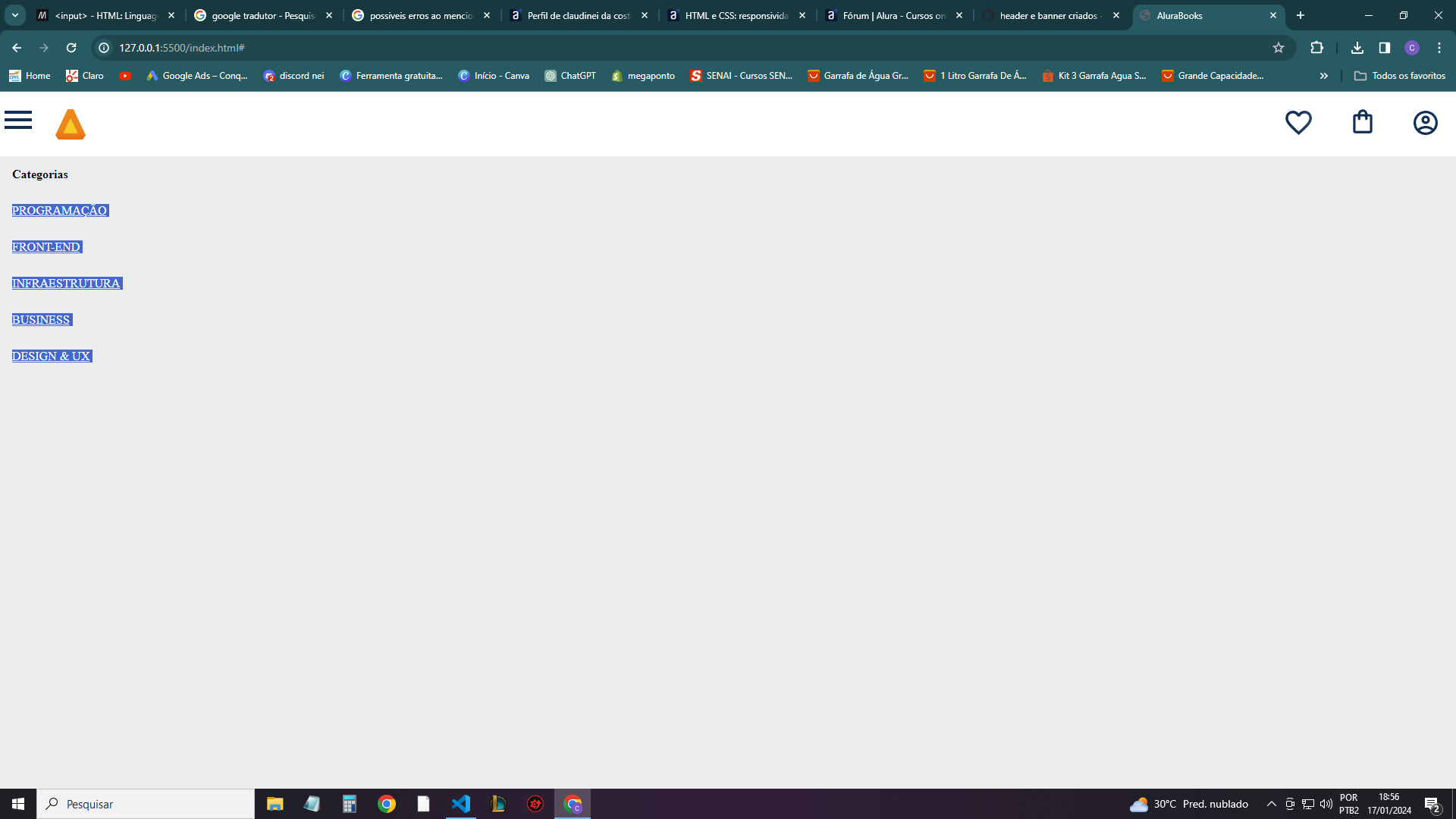
Task: Switch to Perfil de claudinei tab
Action: coord(579,15)
